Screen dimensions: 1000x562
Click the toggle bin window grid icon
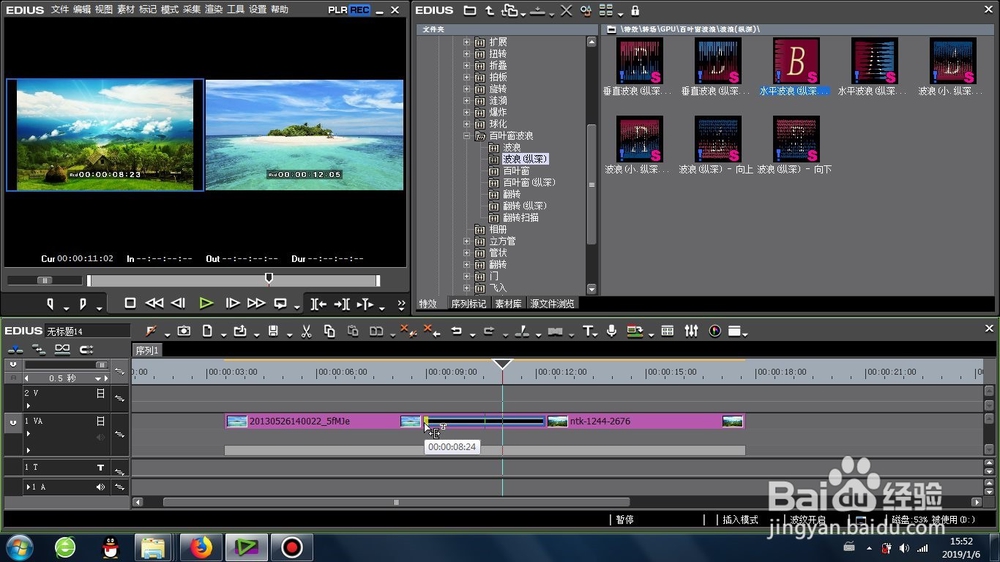(667, 331)
